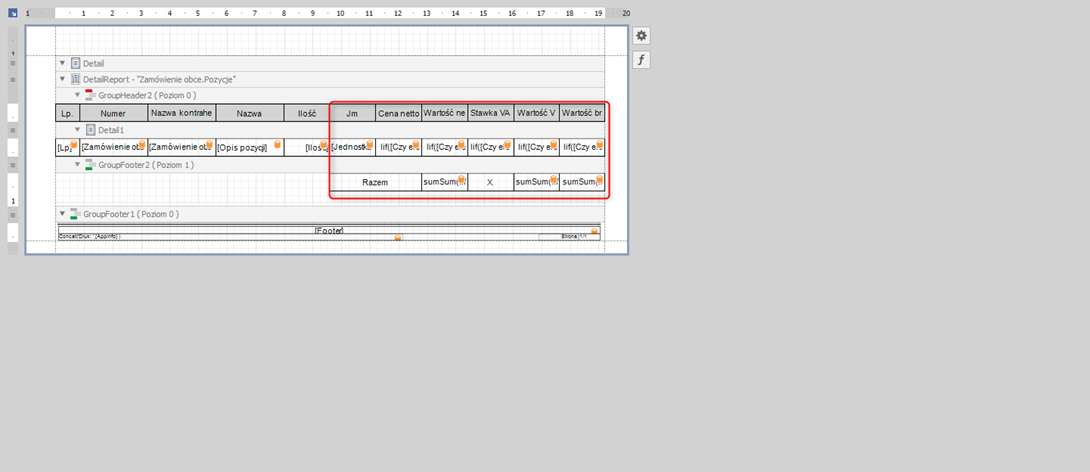Click the GroupFooter2 band icon
The height and width of the screenshot is (472, 1090).
[x=89, y=164]
